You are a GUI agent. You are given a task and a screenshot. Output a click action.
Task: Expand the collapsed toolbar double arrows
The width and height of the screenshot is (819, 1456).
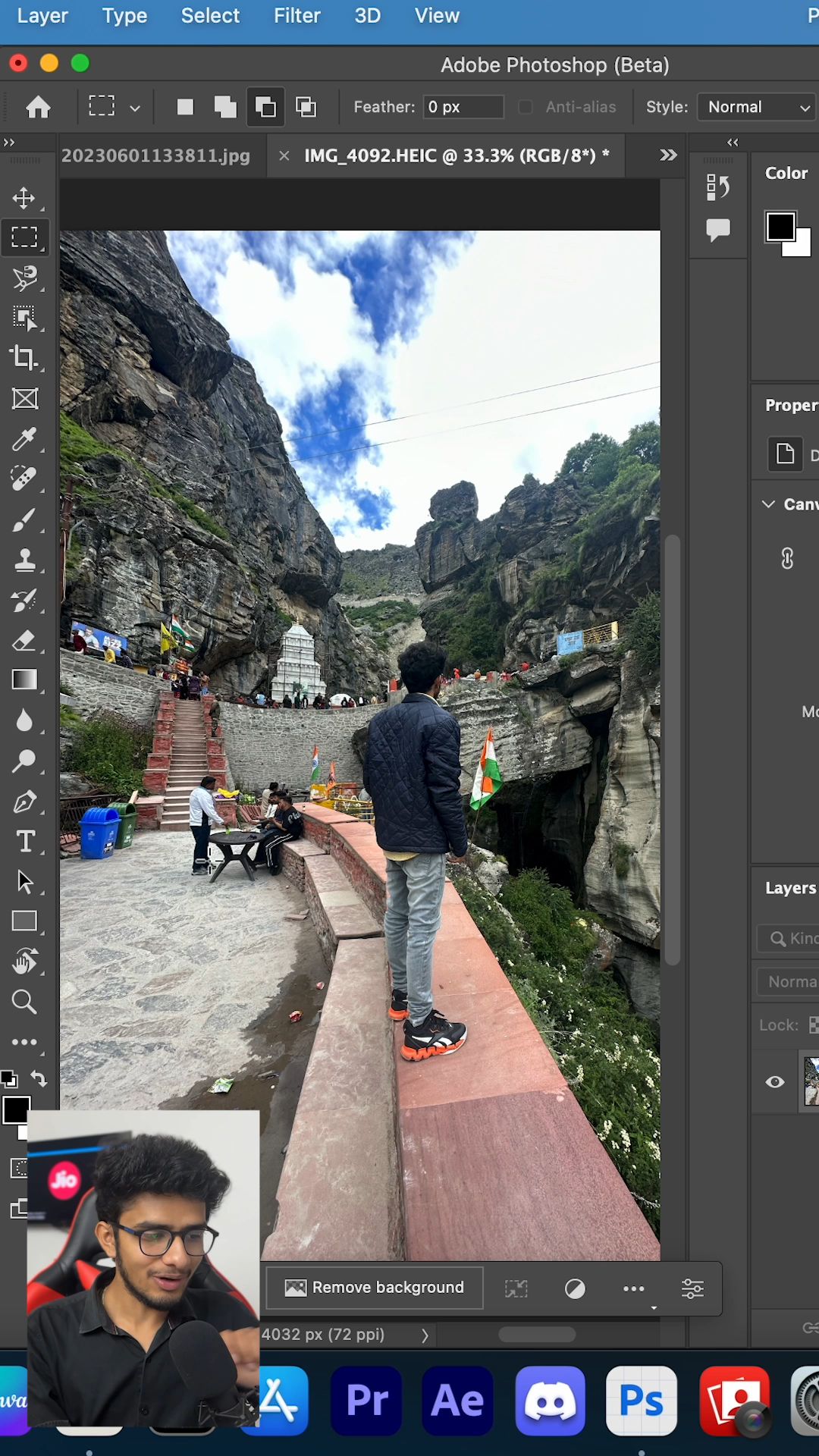coord(9,142)
